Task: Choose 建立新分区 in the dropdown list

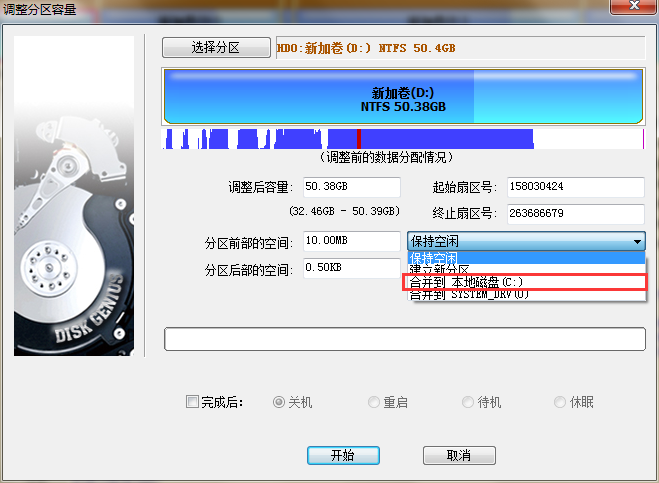Action: 526,269
